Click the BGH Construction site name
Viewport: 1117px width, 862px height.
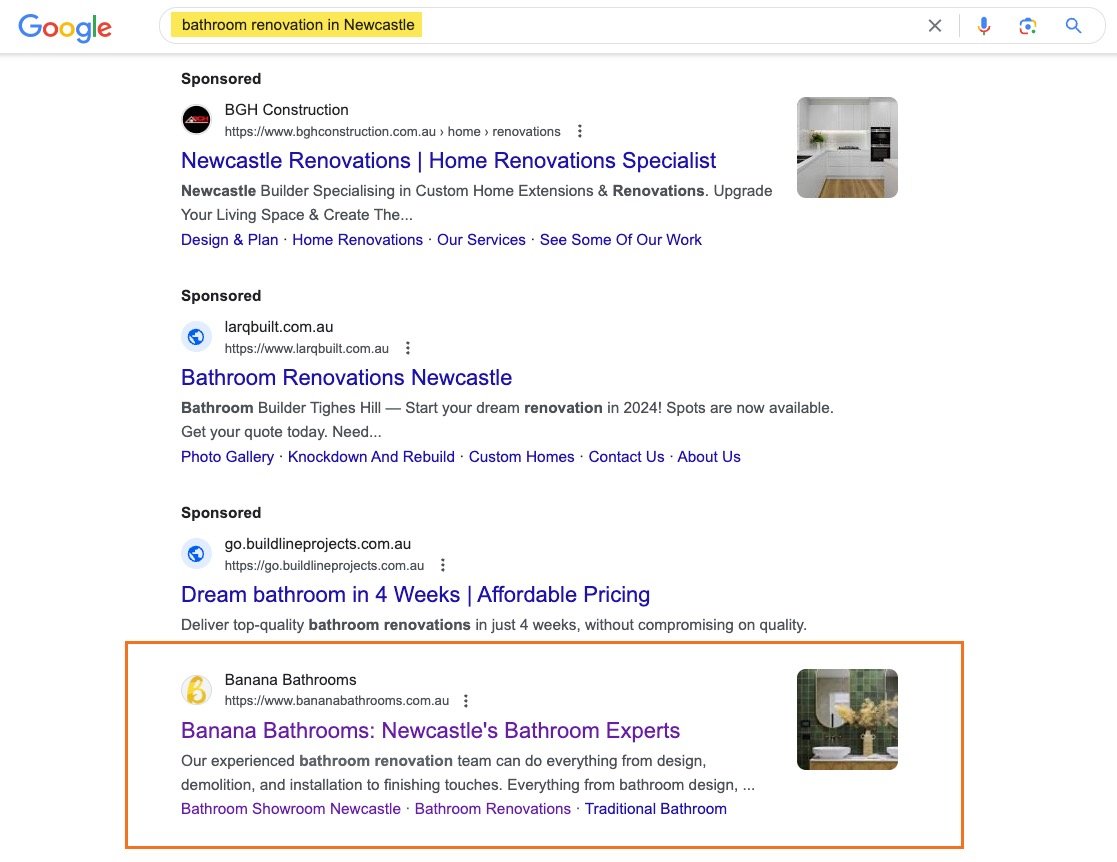[286, 110]
